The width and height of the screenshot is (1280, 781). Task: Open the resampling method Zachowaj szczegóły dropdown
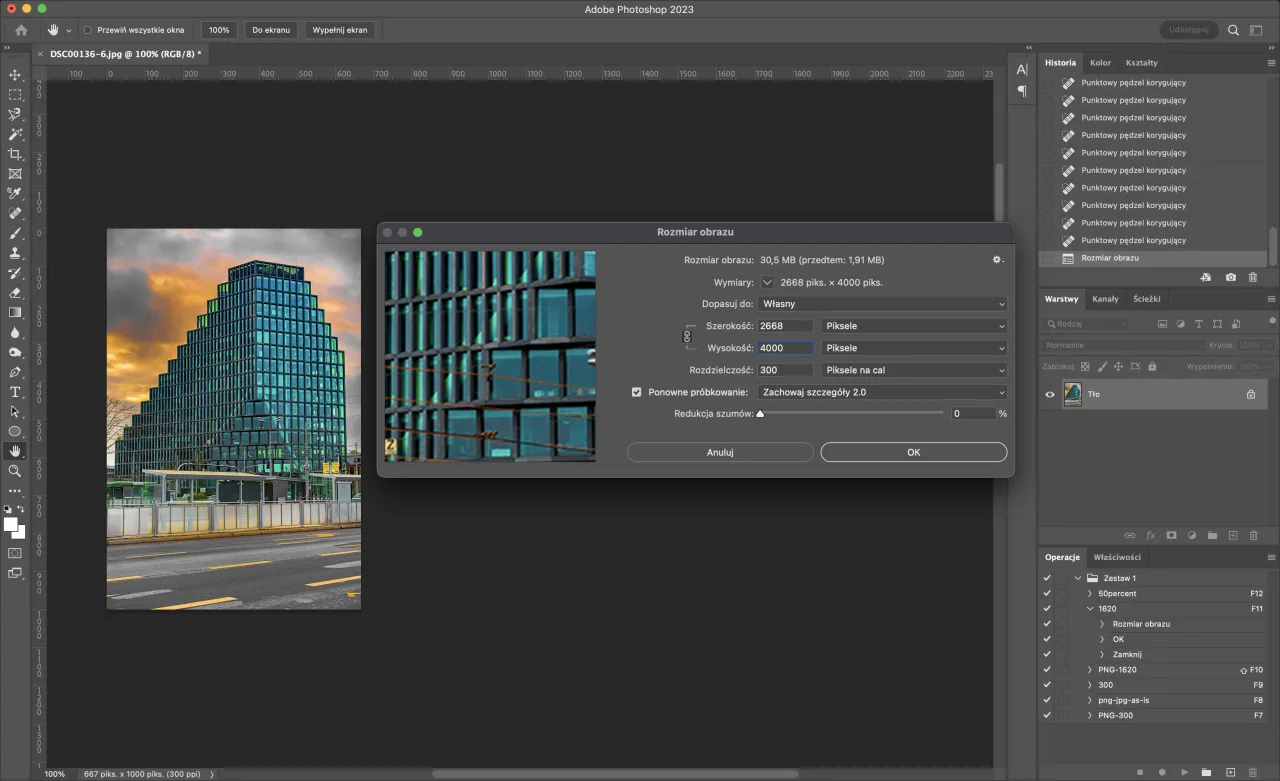coord(882,392)
